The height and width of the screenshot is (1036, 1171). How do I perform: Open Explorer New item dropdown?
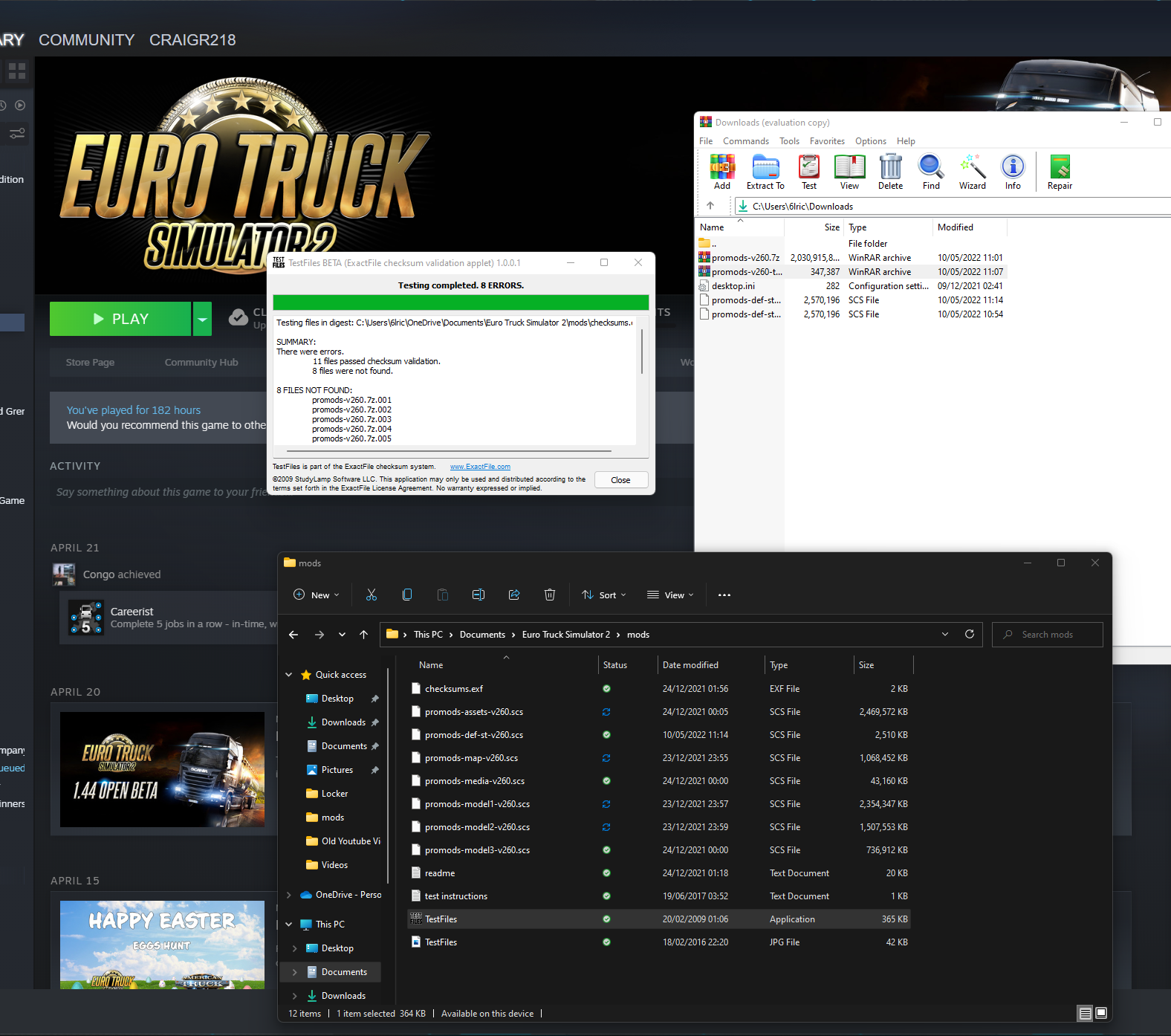coord(317,595)
